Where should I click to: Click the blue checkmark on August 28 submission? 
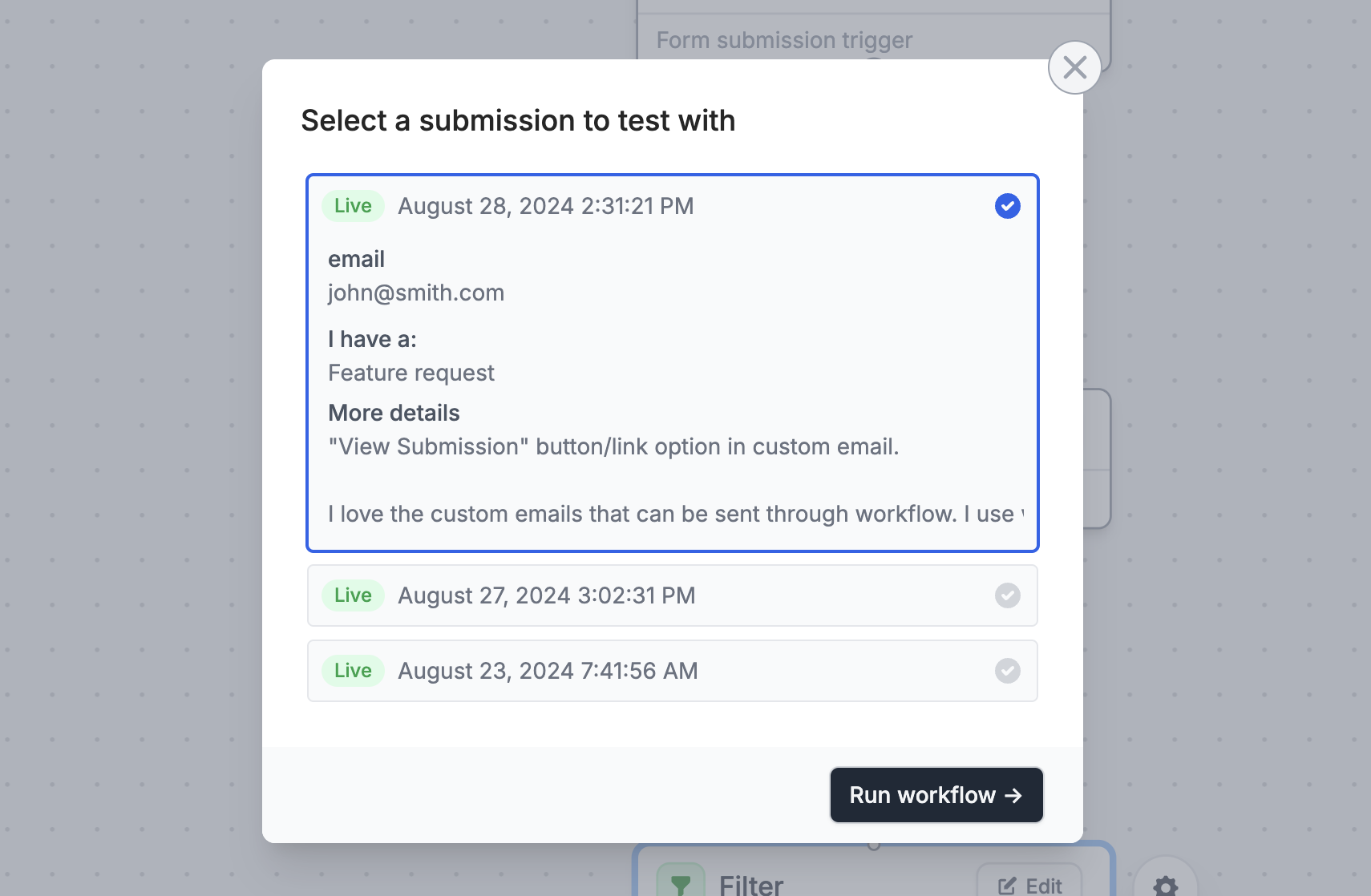pyautogui.click(x=1007, y=206)
